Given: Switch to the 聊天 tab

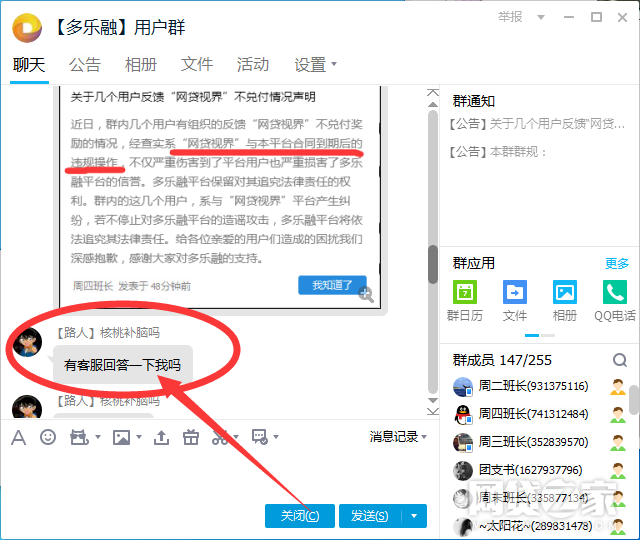Looking at the screenshot, I should point(29,65).
